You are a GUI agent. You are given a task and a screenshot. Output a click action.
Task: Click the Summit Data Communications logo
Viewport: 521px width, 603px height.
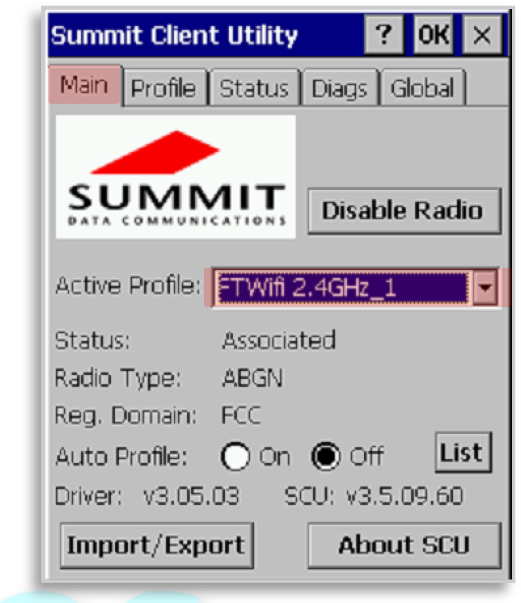(x=176, y=177)
